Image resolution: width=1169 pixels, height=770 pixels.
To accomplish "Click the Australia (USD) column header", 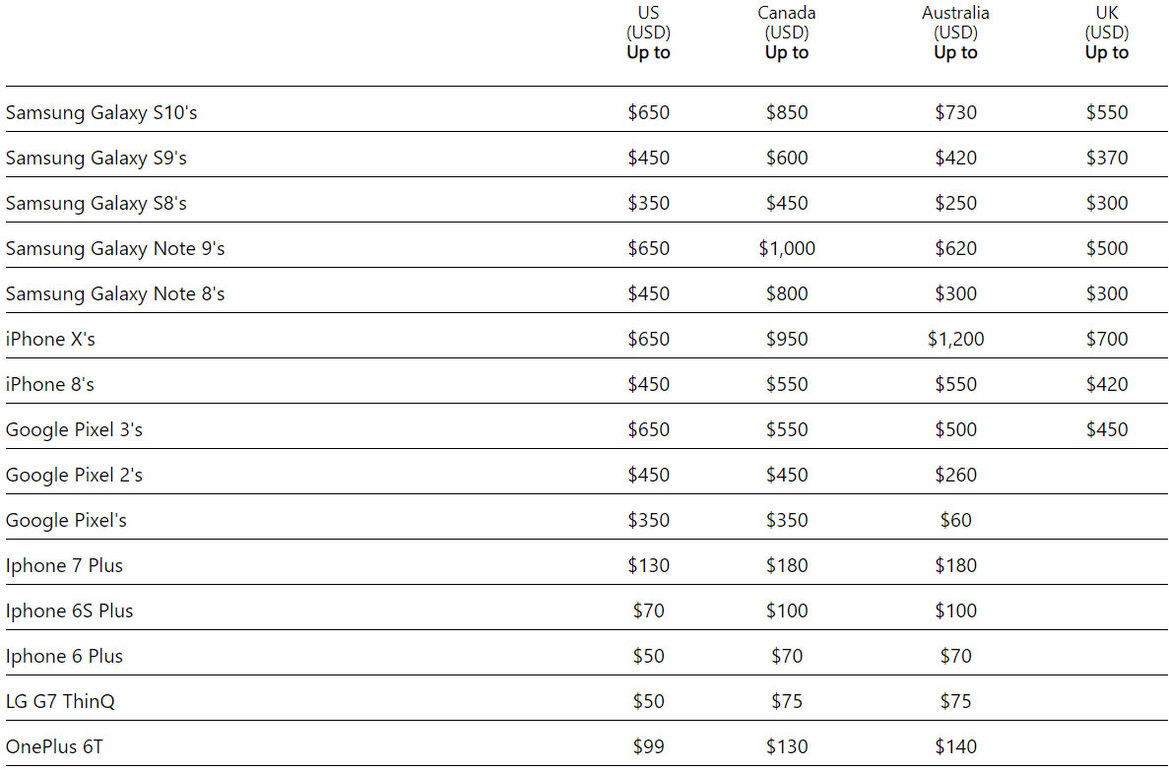I will tap(955, 33).
